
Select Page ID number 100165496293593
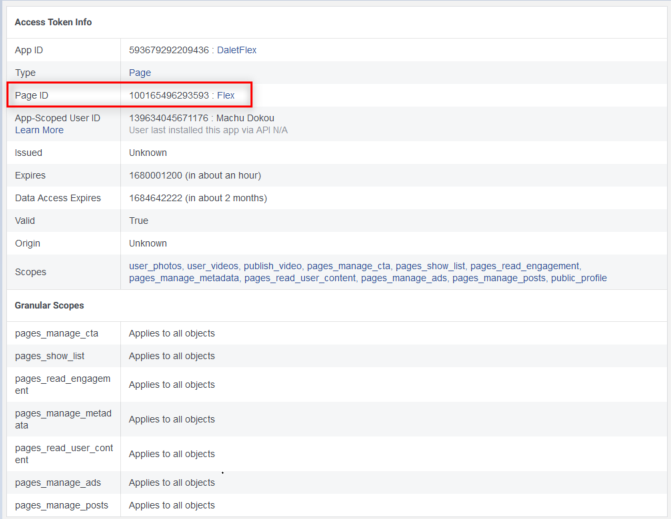click(169, 95)
